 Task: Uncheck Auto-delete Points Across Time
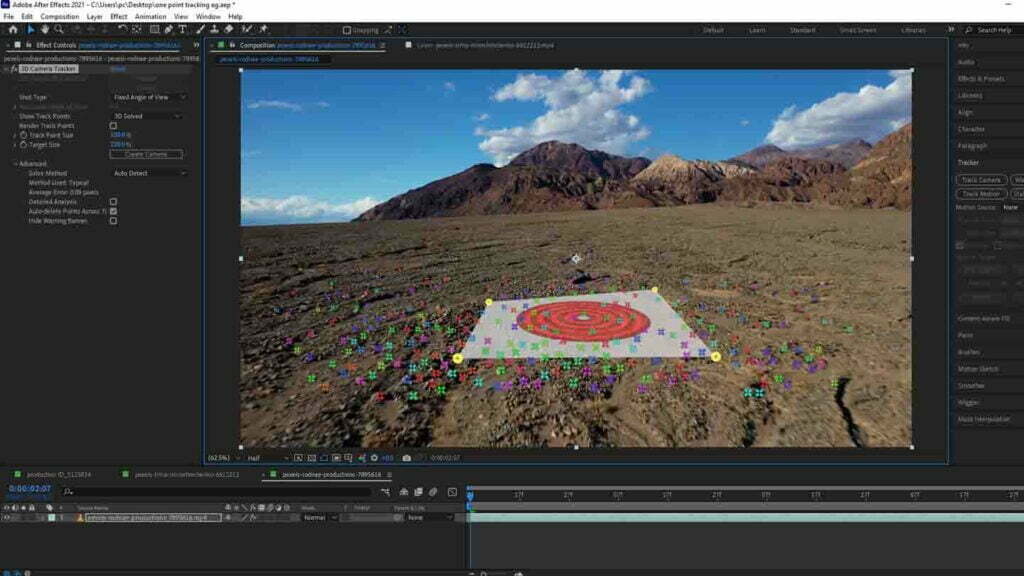(x=113, y=211)
